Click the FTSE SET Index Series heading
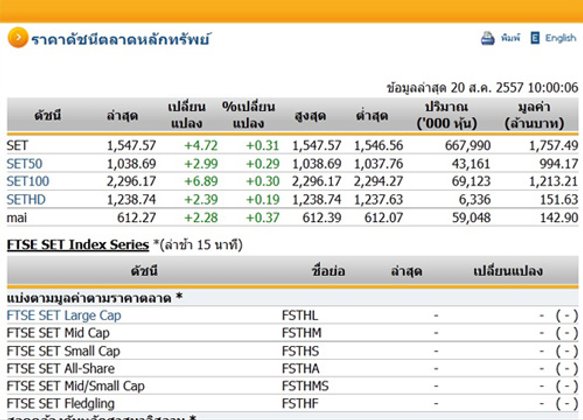The height and width of the screenshot is (420, 583). click(x=78, y=245)
